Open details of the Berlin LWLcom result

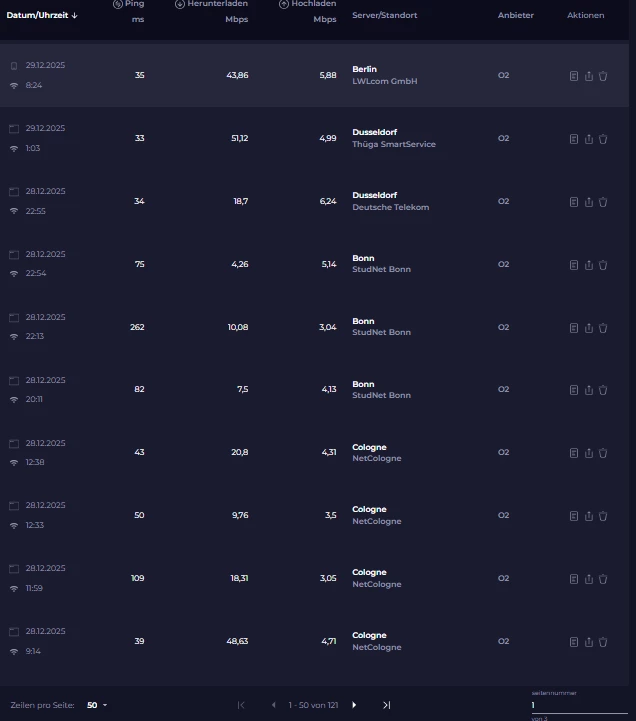[x=574, y=76]
